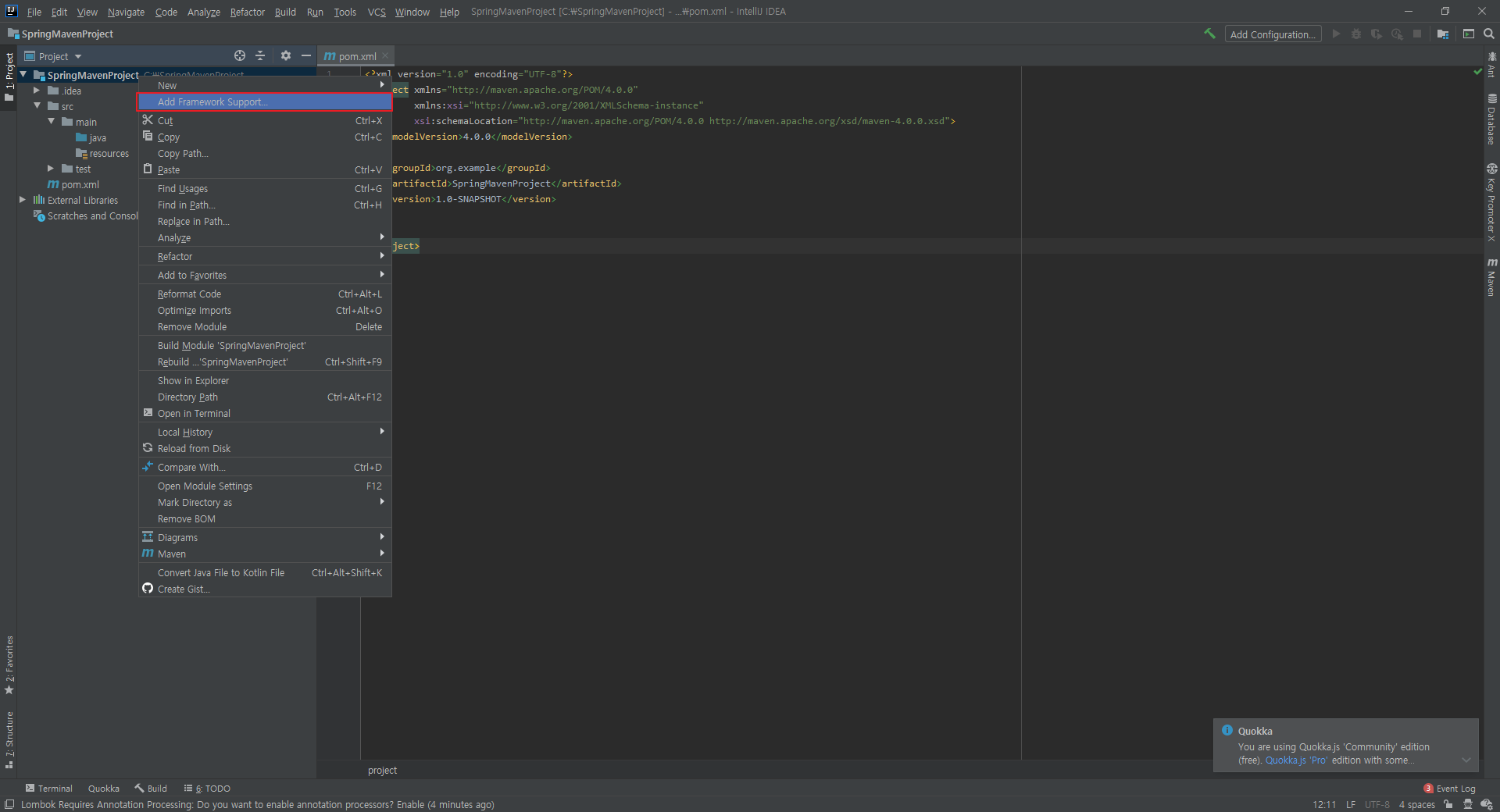Click the Debug bug icon in toolbar
Viewport: 1500px width, 812px height.
coord(1356,34)
